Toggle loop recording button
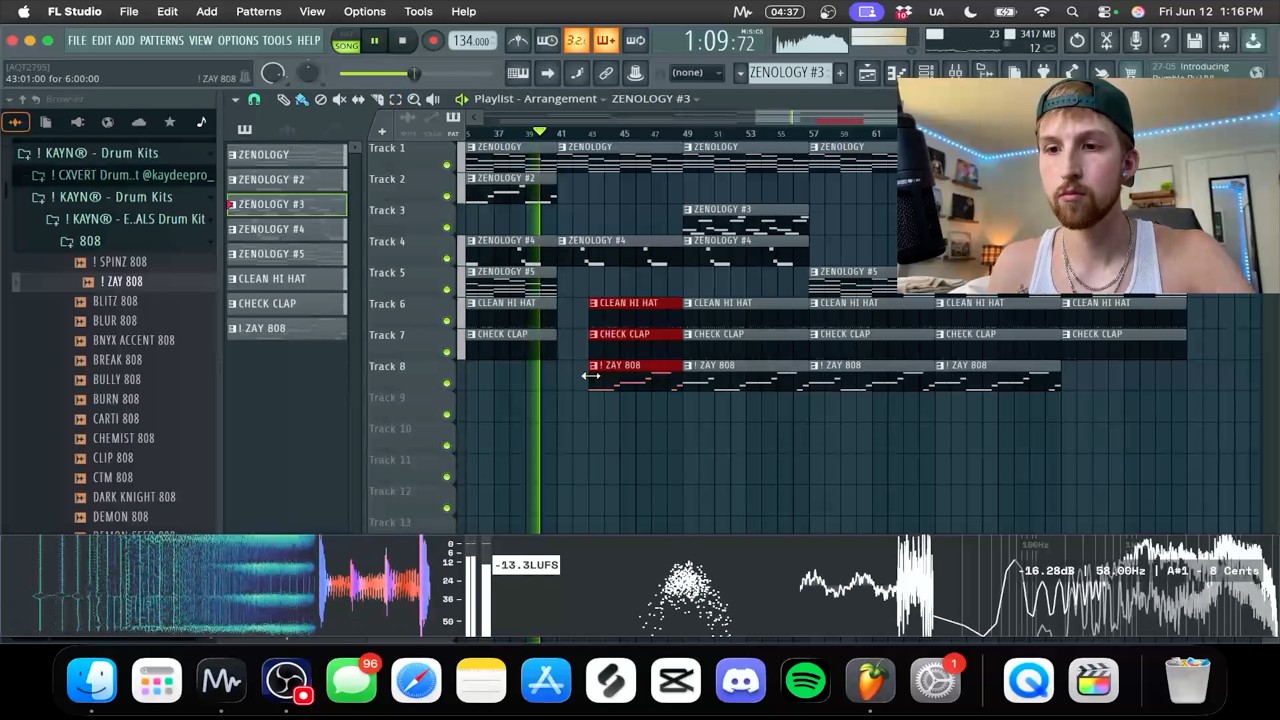This screenshot has width=1280, height=720. [x=635, y=41]
